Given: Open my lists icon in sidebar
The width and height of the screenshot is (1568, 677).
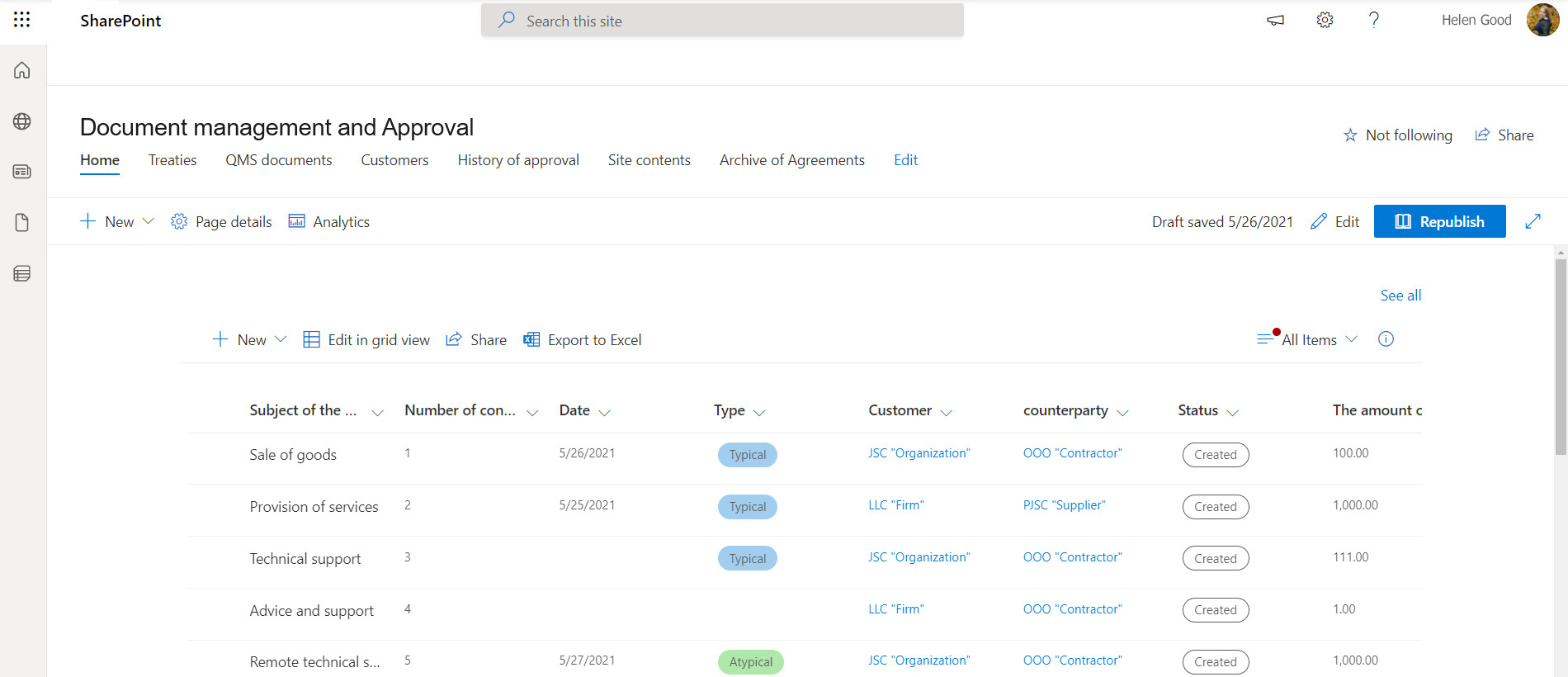Looking at the screenshot, I should [22, 273].
